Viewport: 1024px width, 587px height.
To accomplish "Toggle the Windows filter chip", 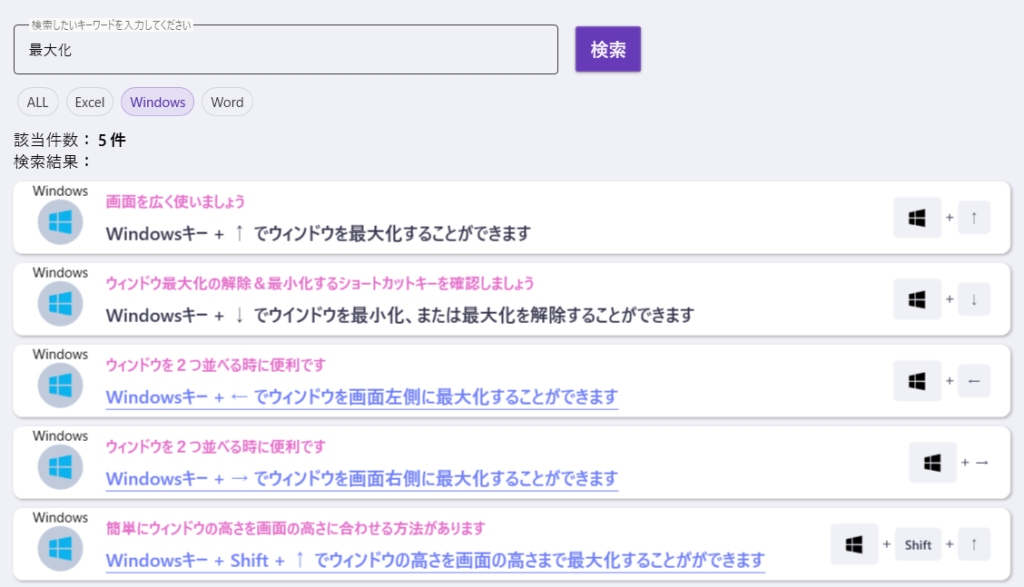I will (x=157, y=102).
